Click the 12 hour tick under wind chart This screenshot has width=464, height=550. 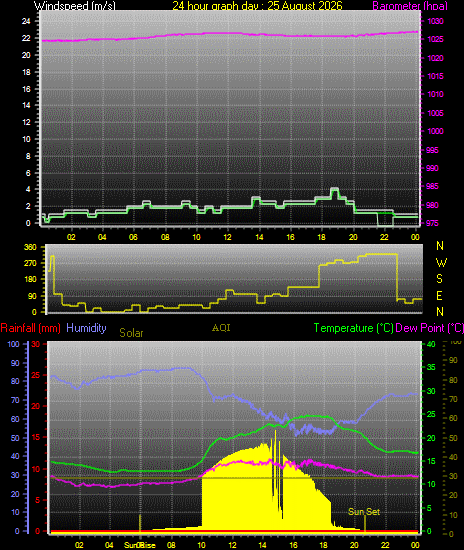click(x=228, y=237)
